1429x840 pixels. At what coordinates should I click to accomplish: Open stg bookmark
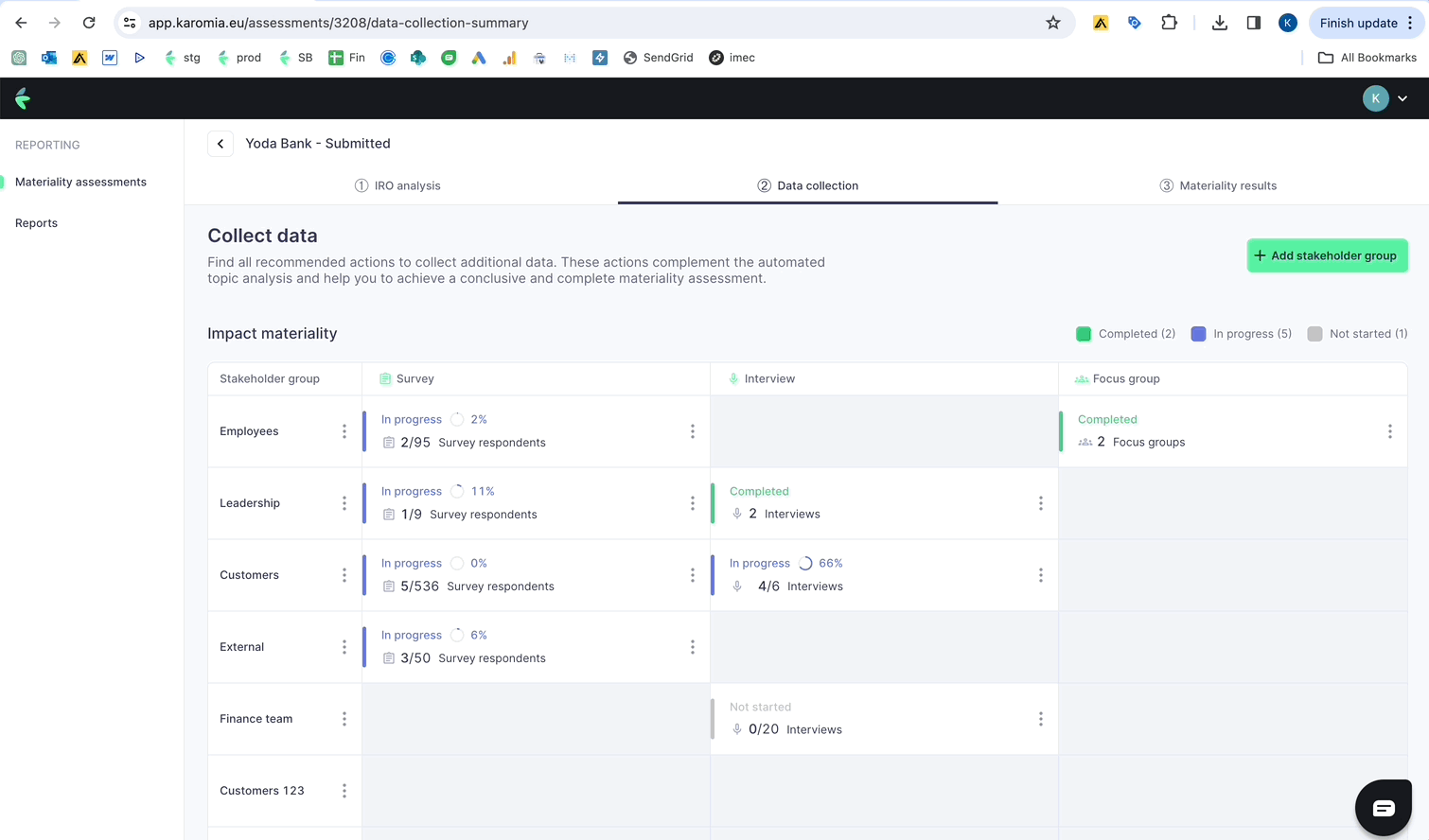click(x=182, y=58)
